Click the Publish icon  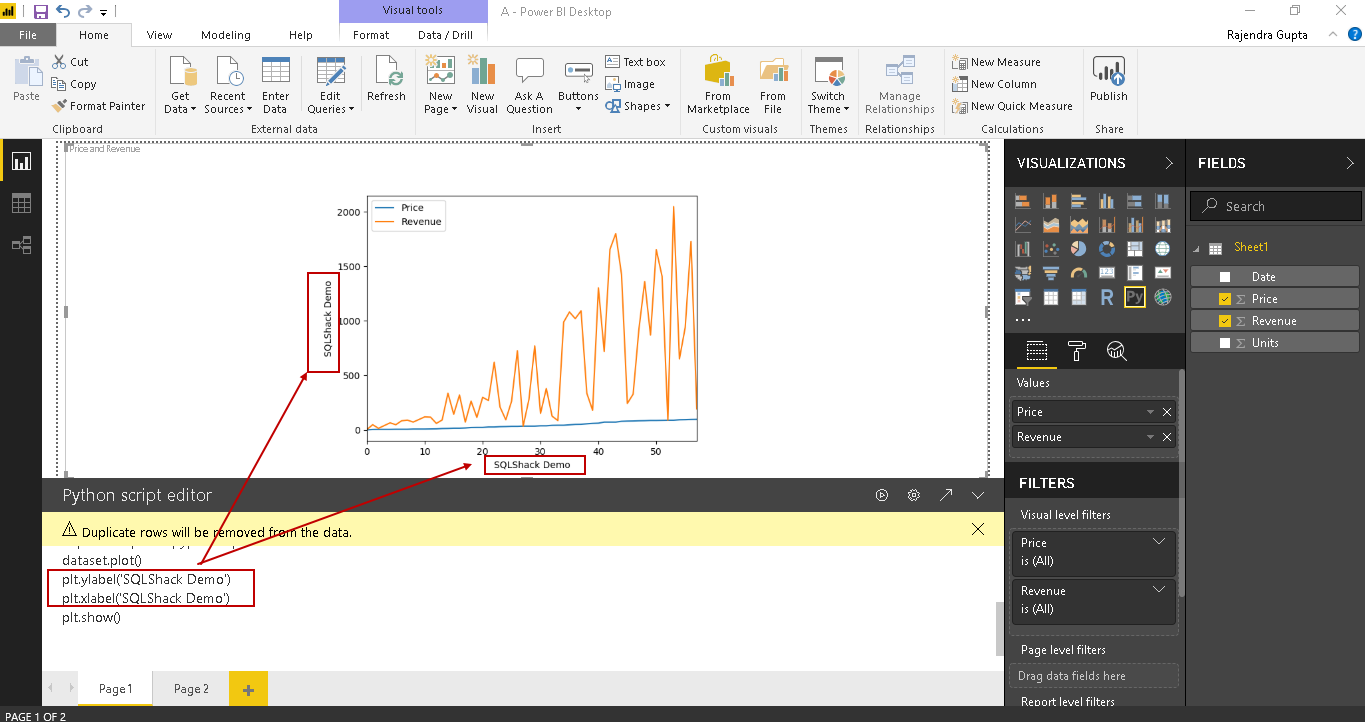click(1108, 81)
